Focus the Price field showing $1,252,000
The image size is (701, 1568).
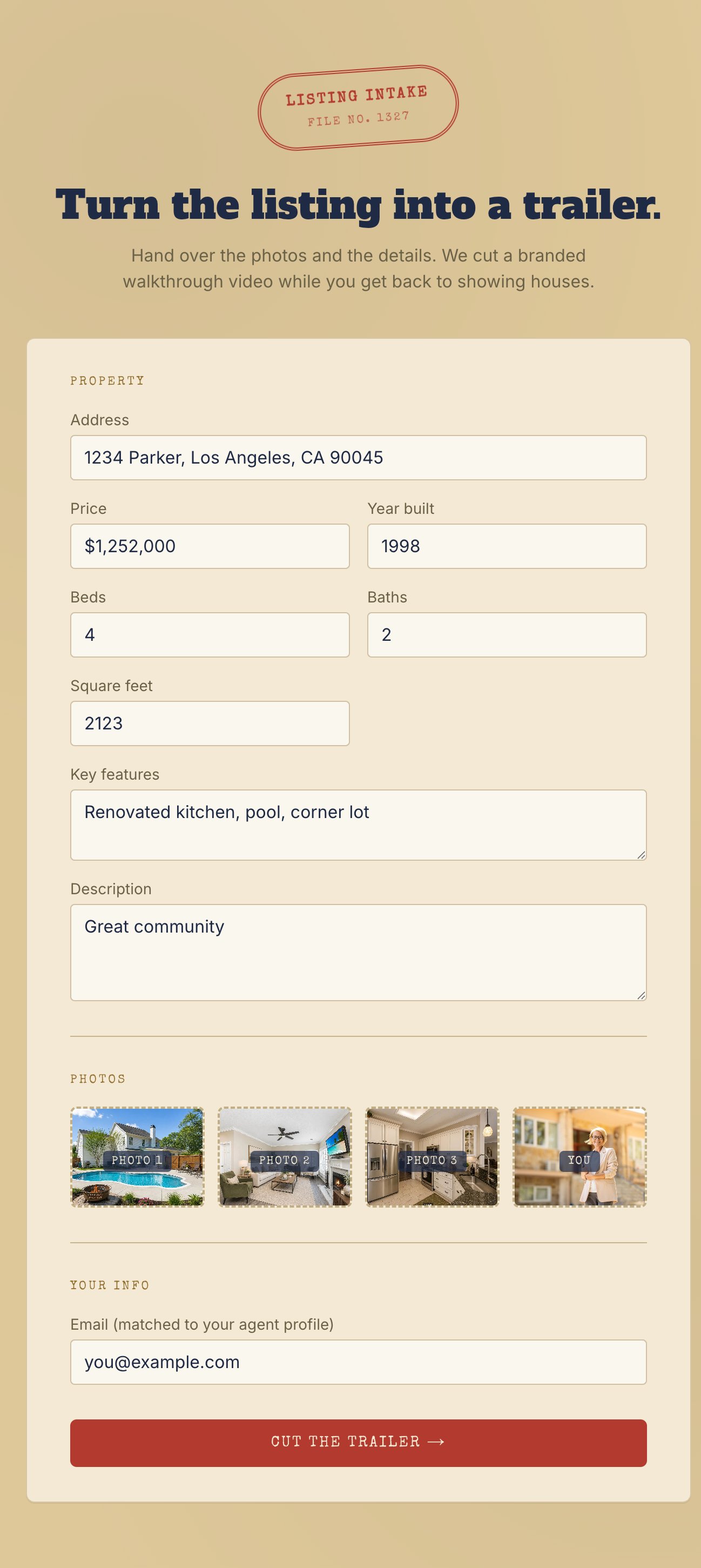(210, 546)
